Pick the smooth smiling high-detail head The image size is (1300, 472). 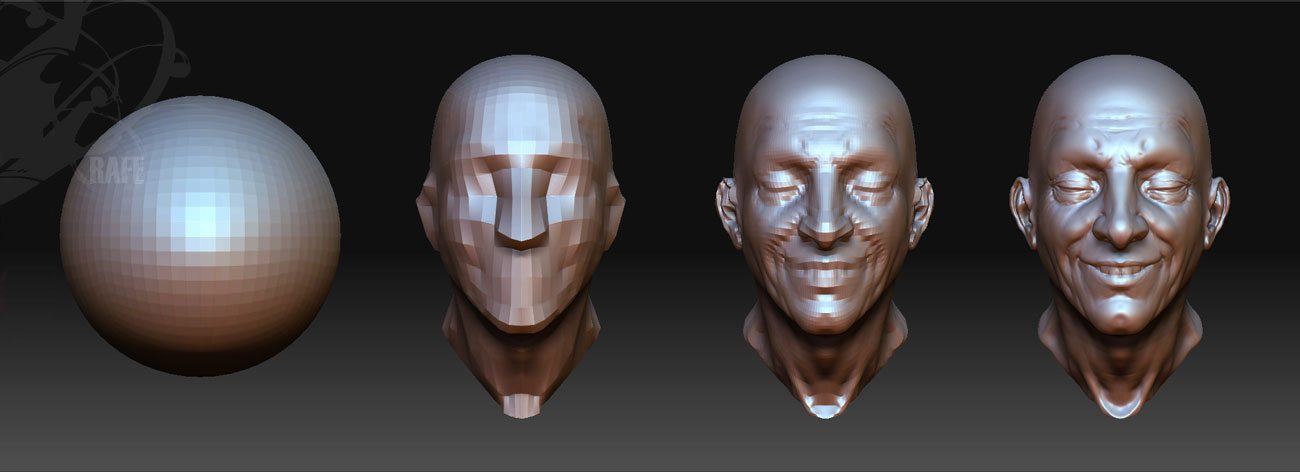pyautogui.click(x=1120, y=235)
